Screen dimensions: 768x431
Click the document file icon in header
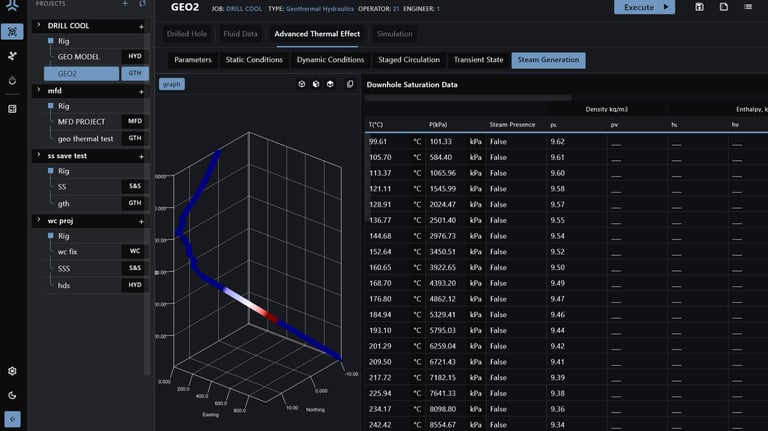click(723, 7)
